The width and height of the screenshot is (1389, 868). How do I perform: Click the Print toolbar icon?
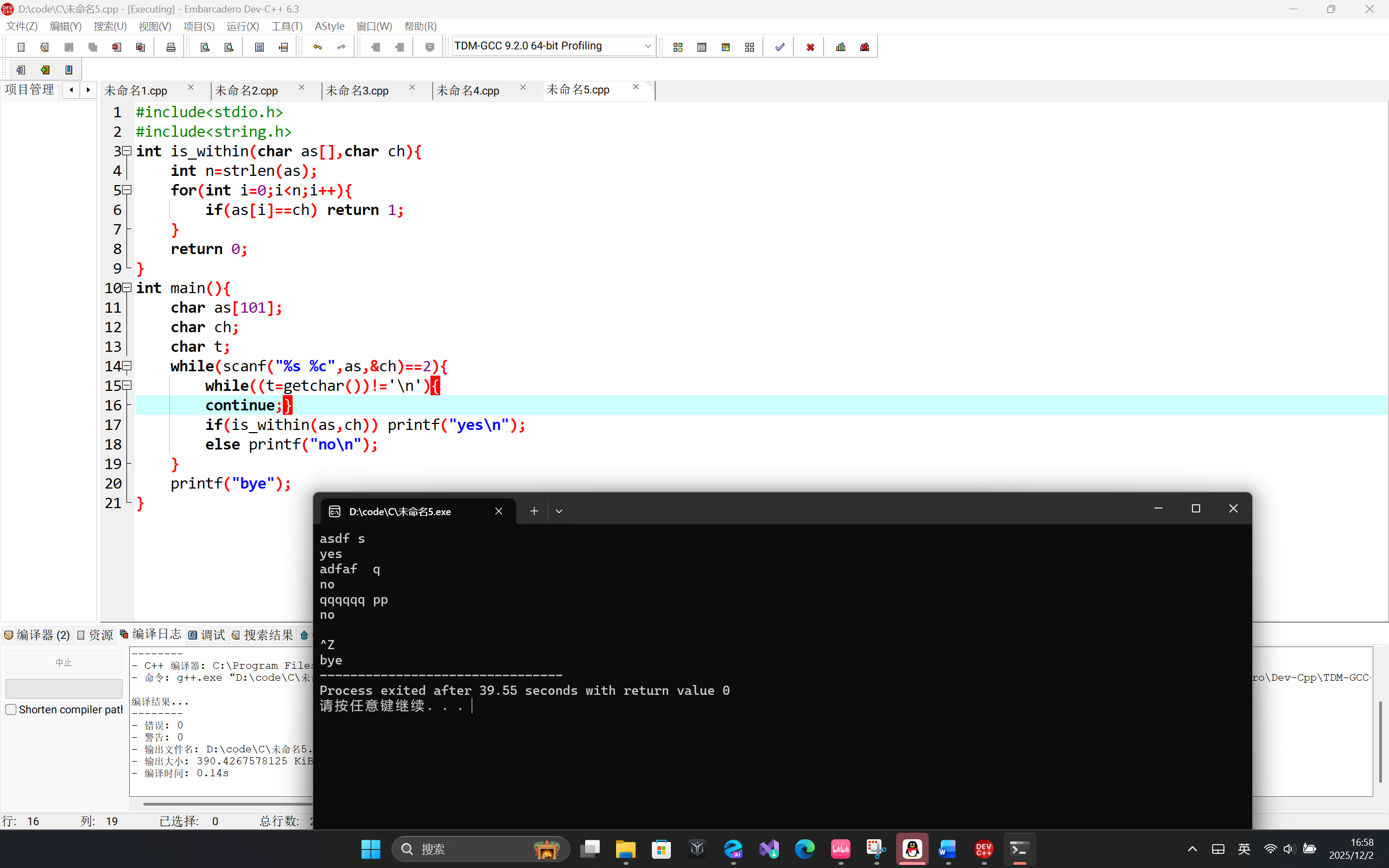(170, 47)
